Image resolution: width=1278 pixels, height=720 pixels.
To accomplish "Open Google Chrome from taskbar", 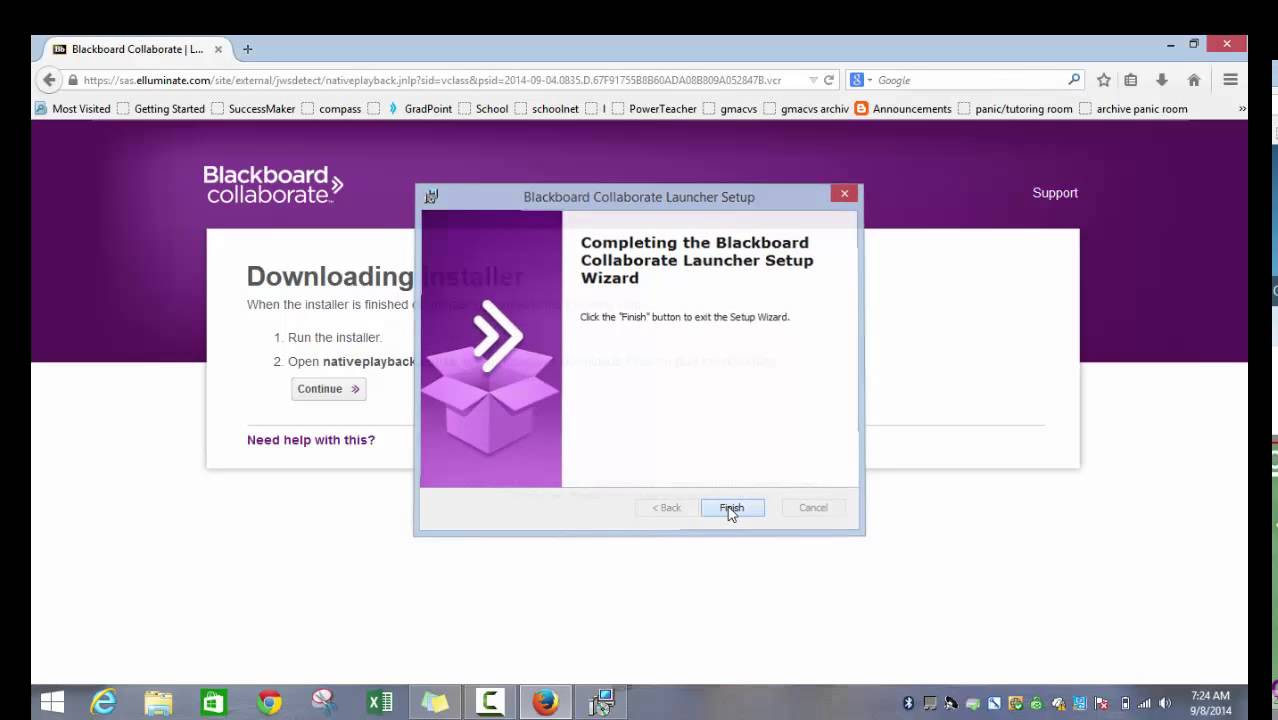I will pos(269,702).
